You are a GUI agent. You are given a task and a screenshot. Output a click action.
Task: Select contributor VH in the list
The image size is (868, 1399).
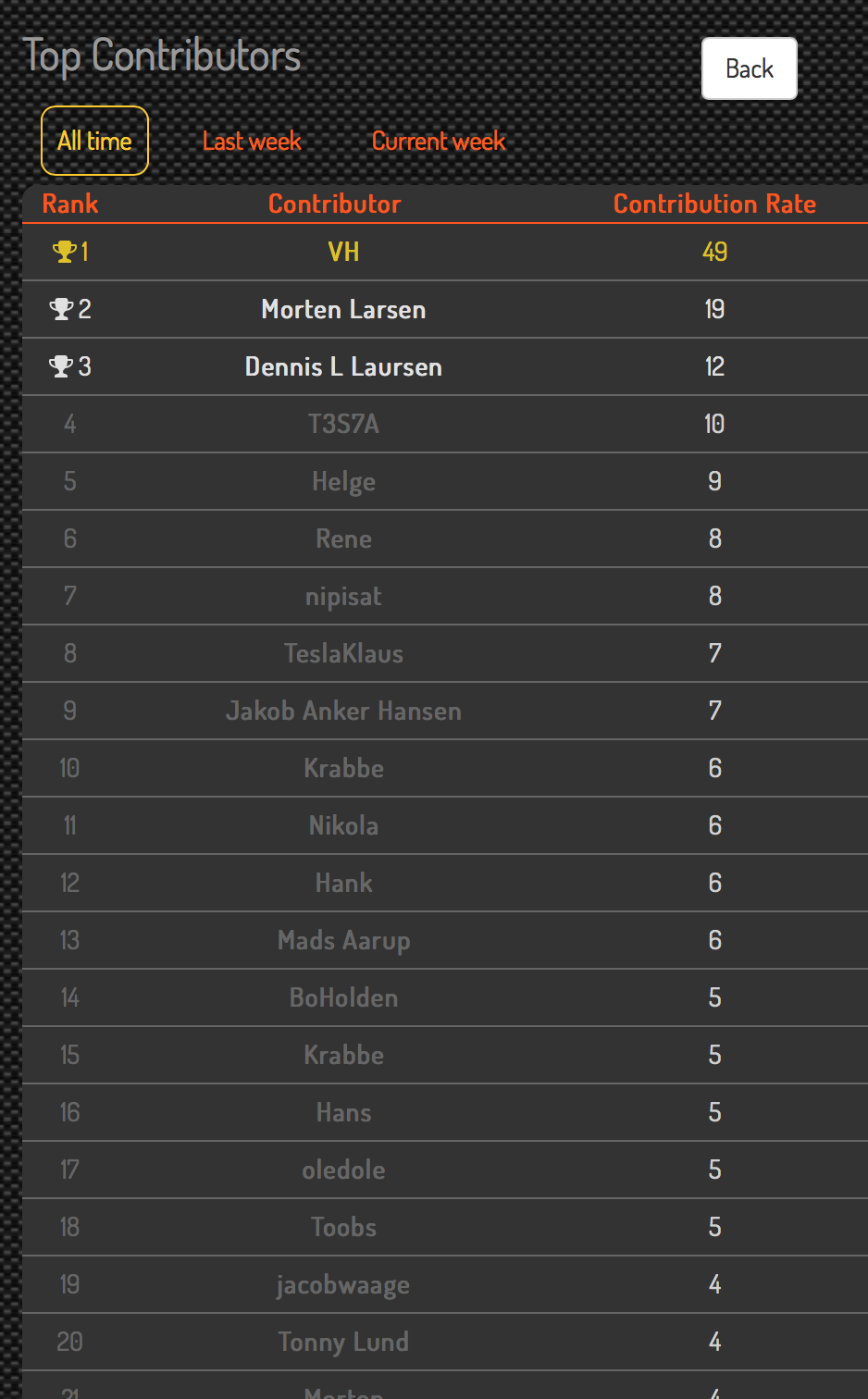[445, 252]
